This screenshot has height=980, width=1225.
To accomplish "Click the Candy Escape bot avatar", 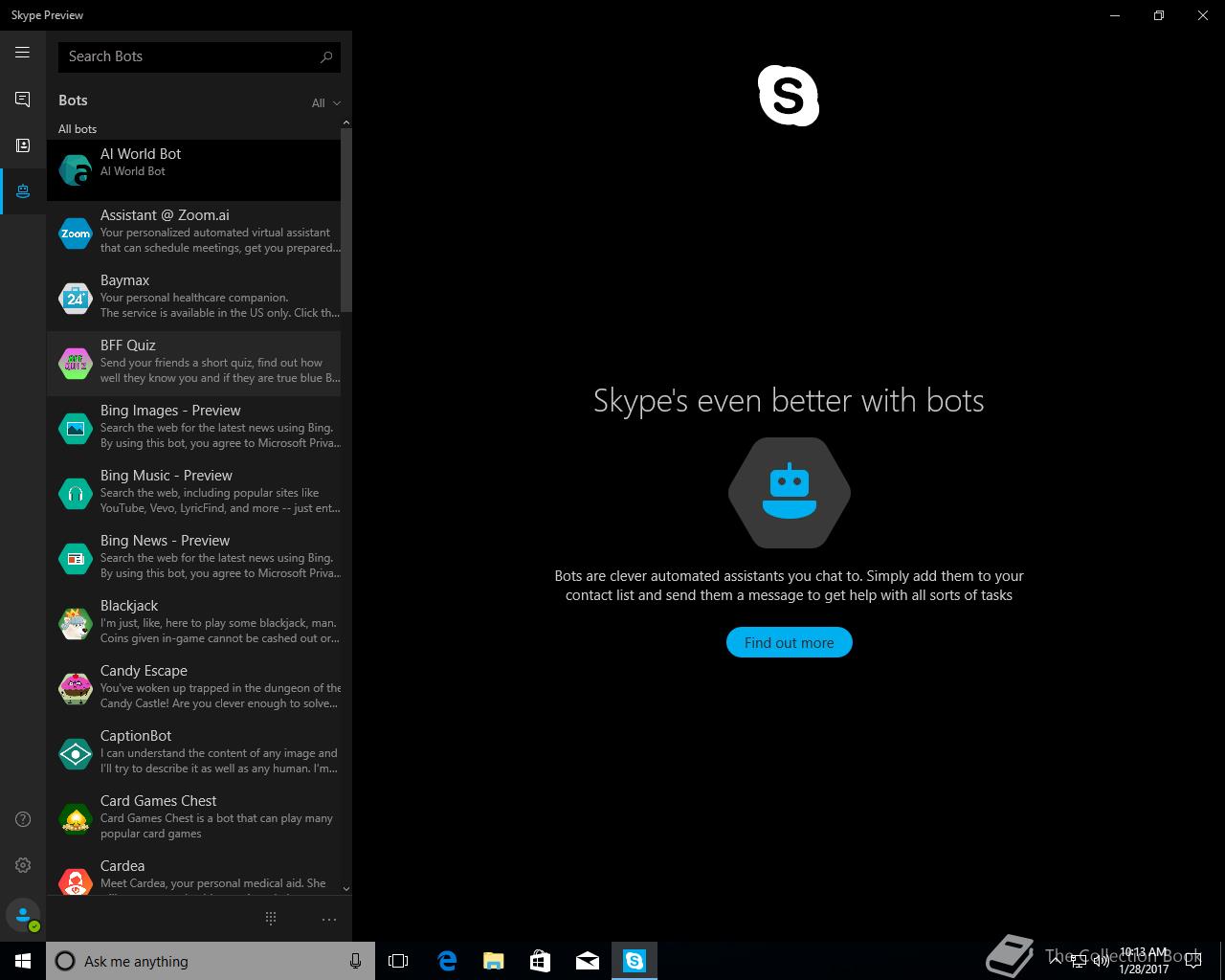I will click(x=75, y=689).
